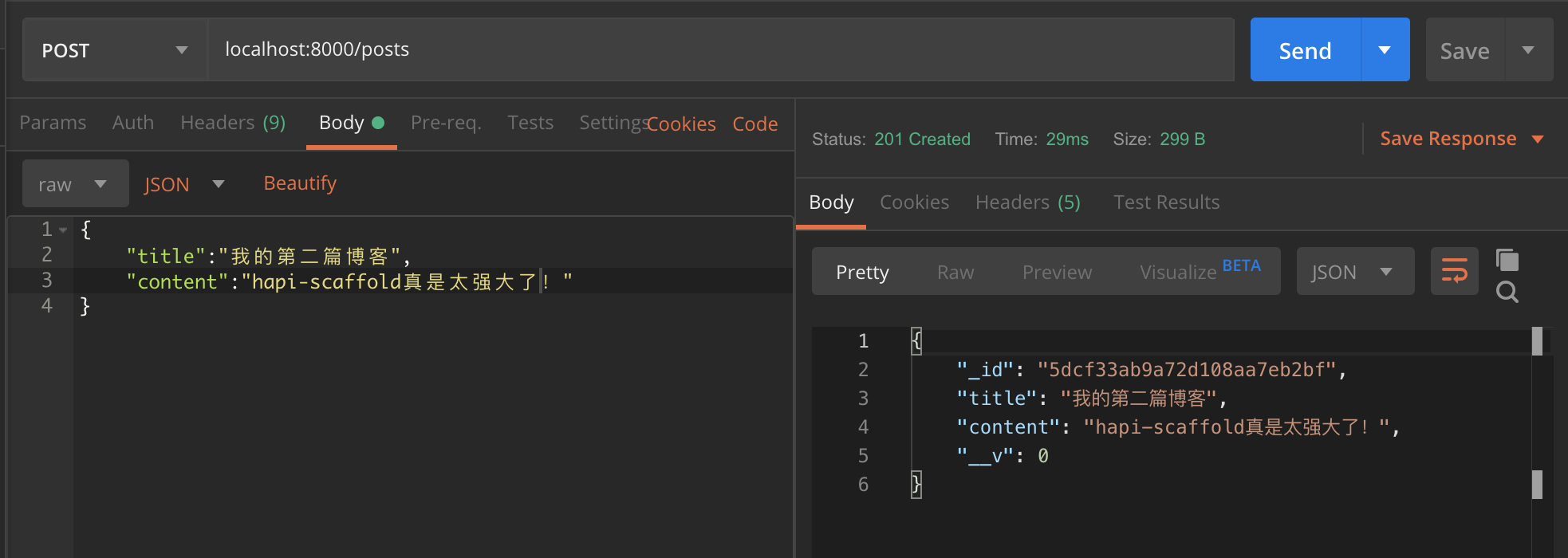The width and height of the screenshot is (1568, 558).
Task: Open the Save button dropdown arrow
Action: tap(1528, 50)
